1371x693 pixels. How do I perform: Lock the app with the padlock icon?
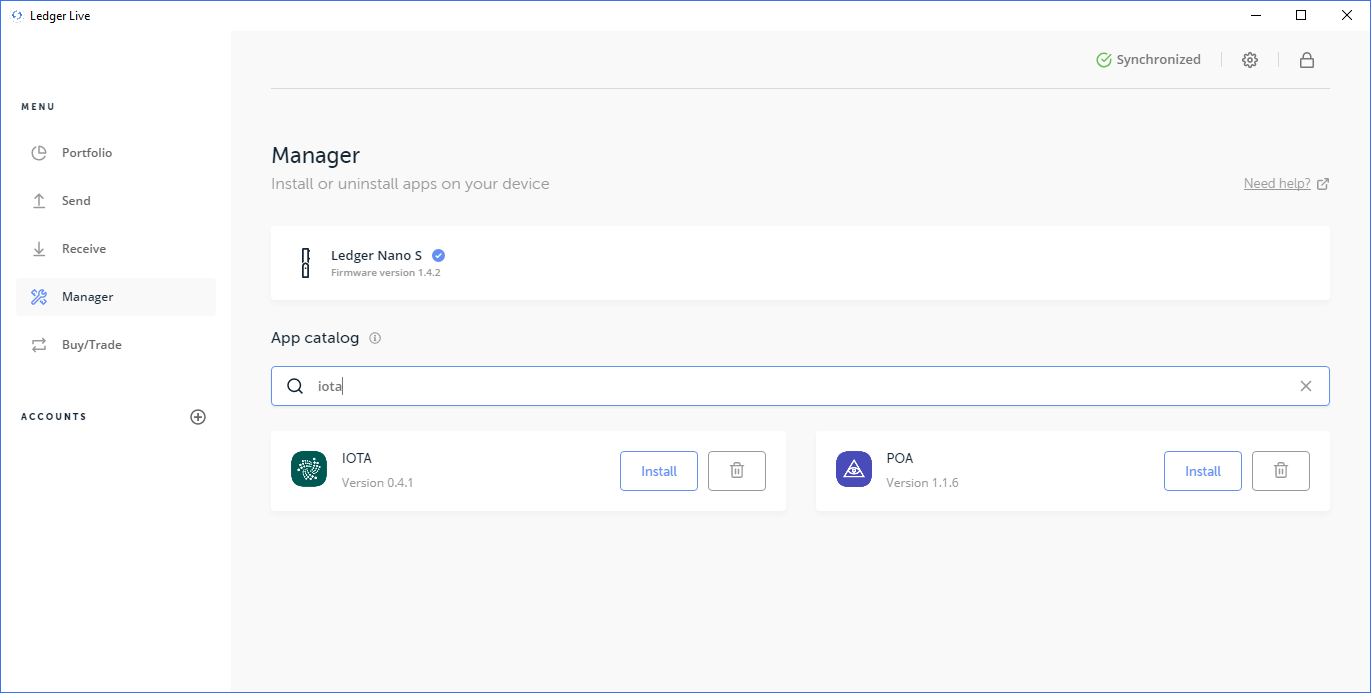(x=1307, y=60)
